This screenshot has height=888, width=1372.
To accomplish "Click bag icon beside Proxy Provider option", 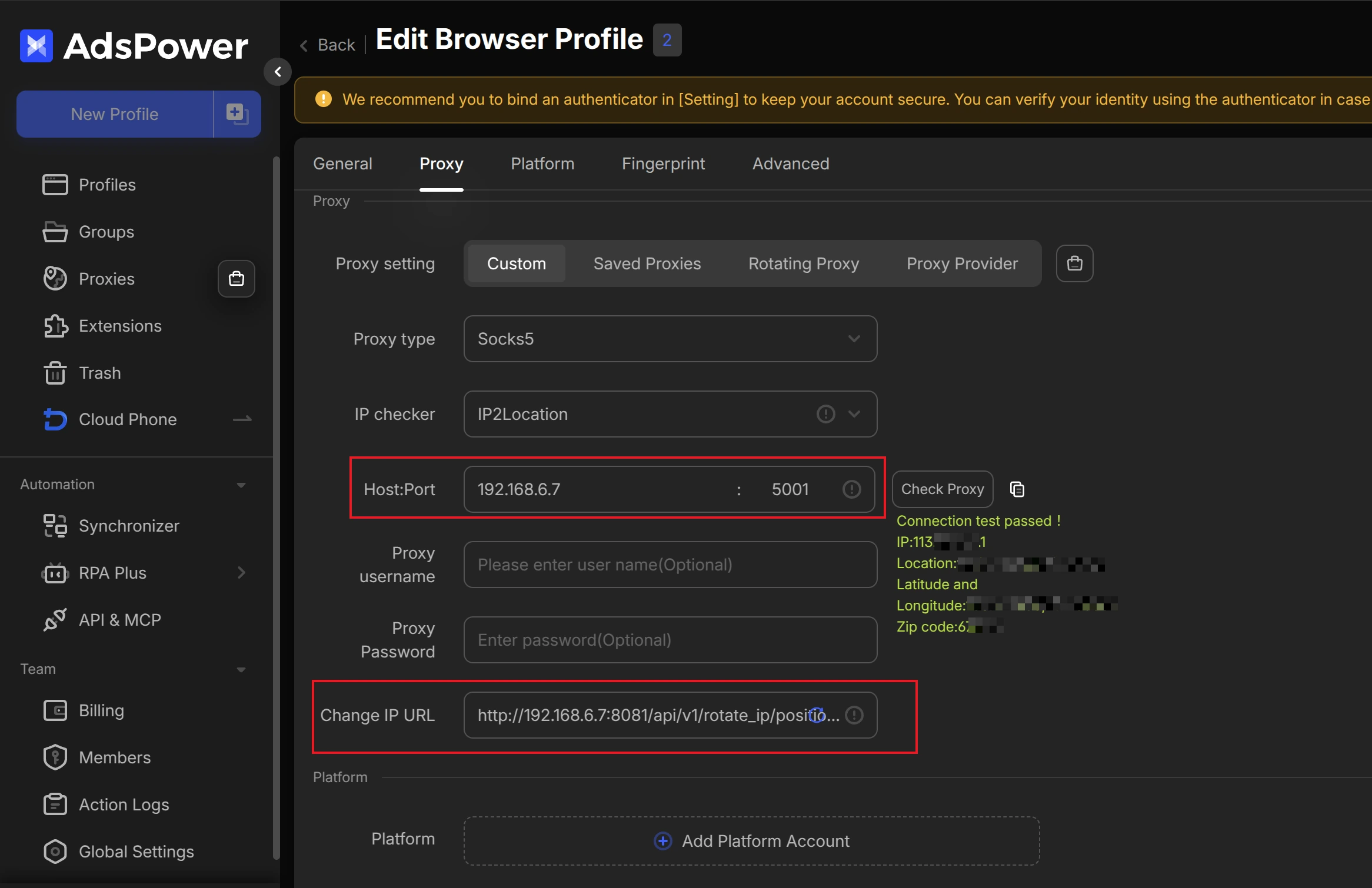I will coord(1074,263).
